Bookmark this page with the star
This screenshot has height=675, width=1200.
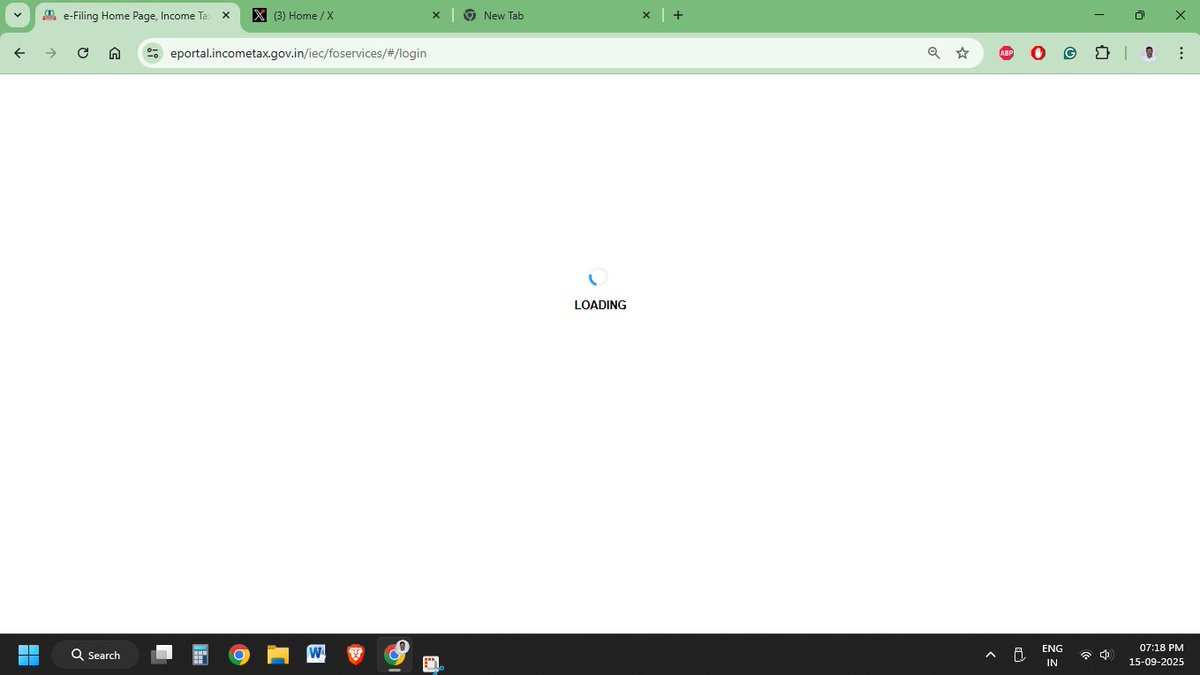962,53
